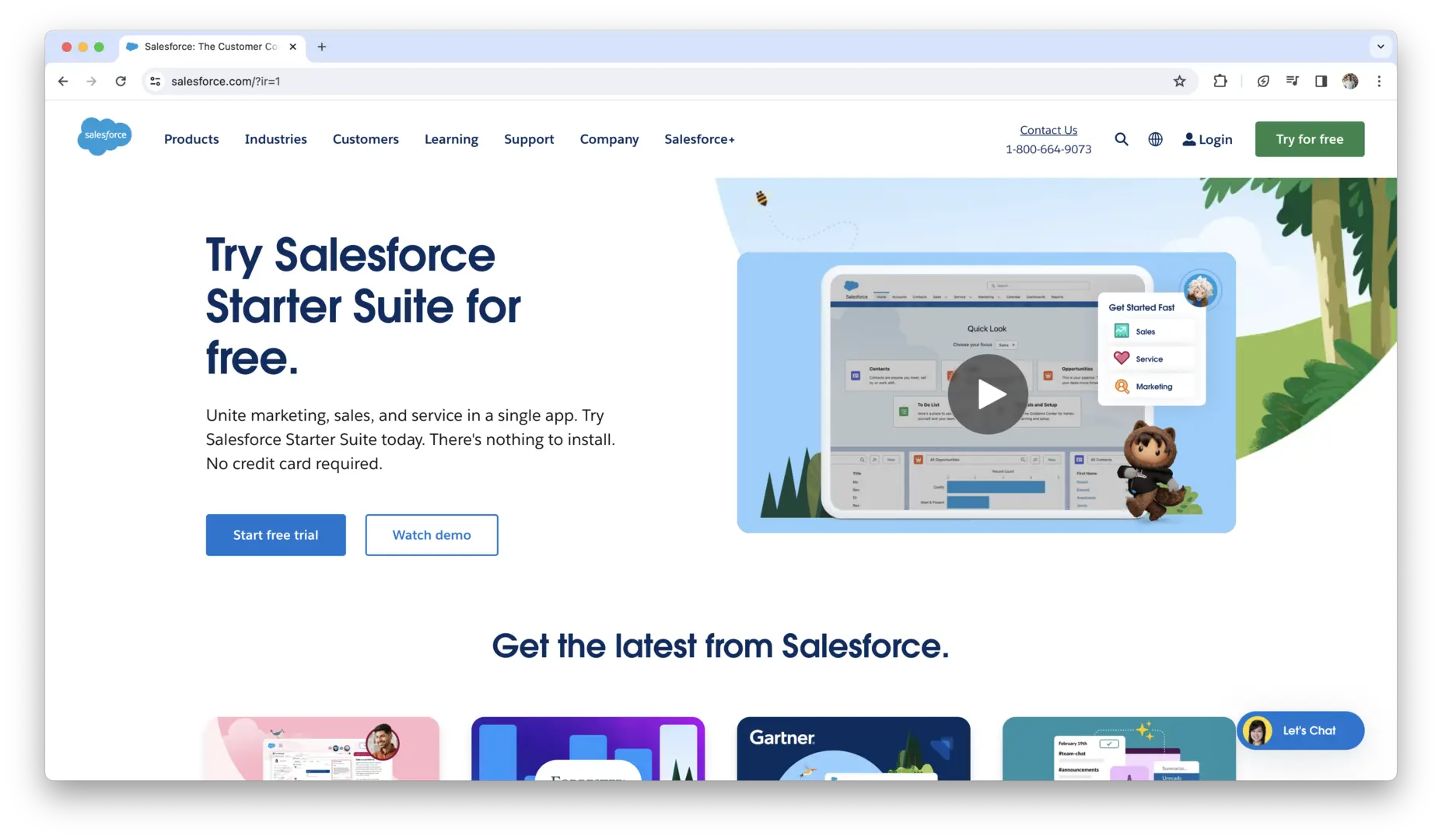Play the Starter Suite demo video
This screenshot has width=1442, height=840.
tap(987, 394)
